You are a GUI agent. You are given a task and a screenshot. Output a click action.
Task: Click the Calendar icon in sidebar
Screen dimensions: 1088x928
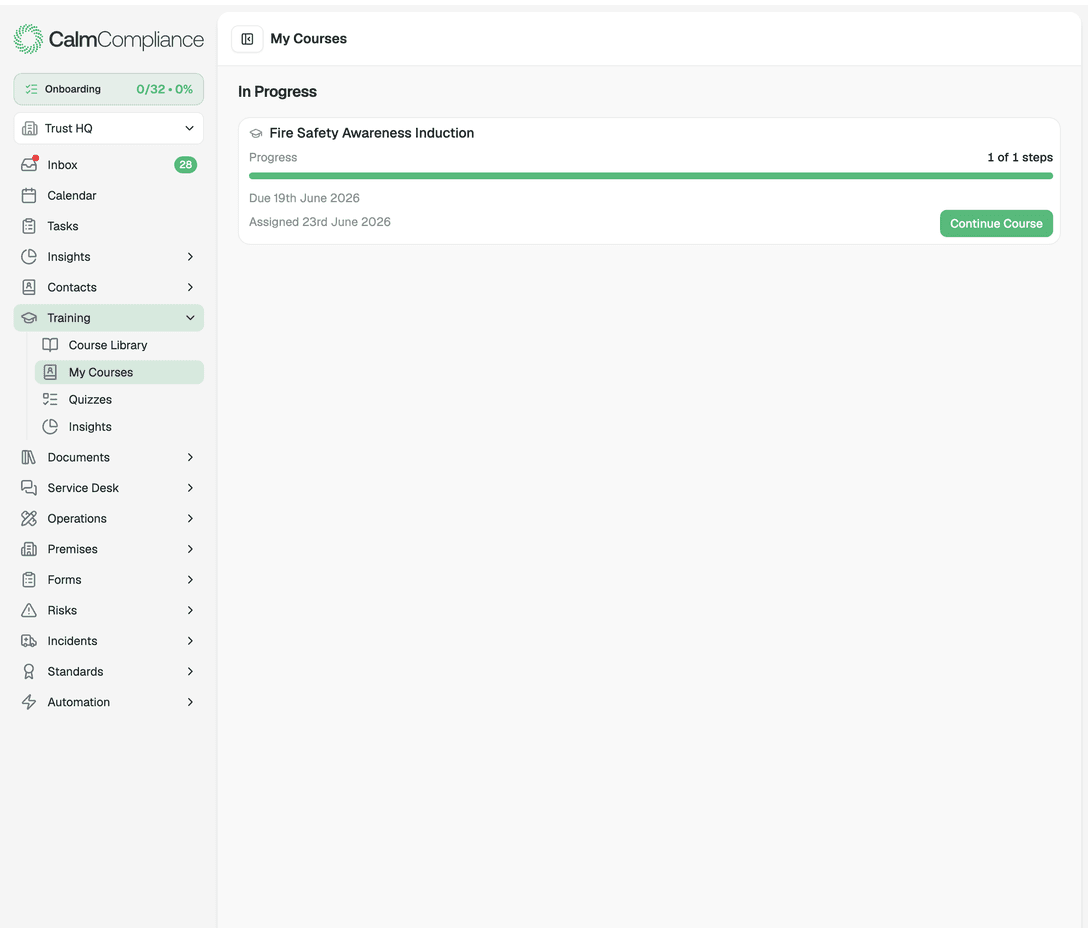click(29, 196)
